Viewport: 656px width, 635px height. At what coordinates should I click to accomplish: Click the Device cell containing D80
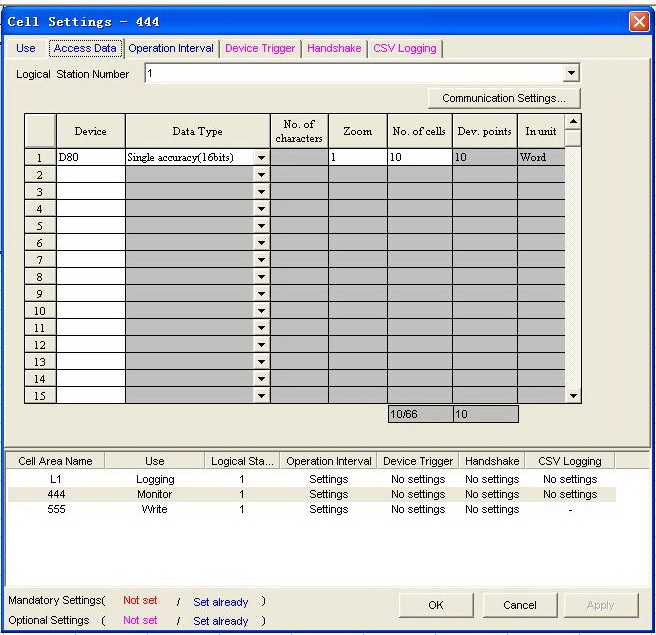[90, 158]
